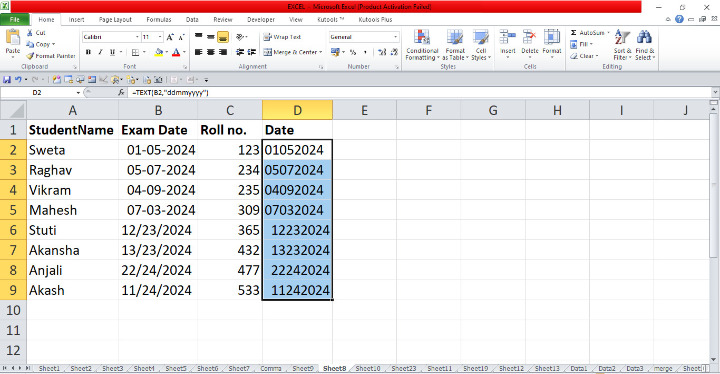
Task: Align text right in cell
Action: tap(223, 52)
